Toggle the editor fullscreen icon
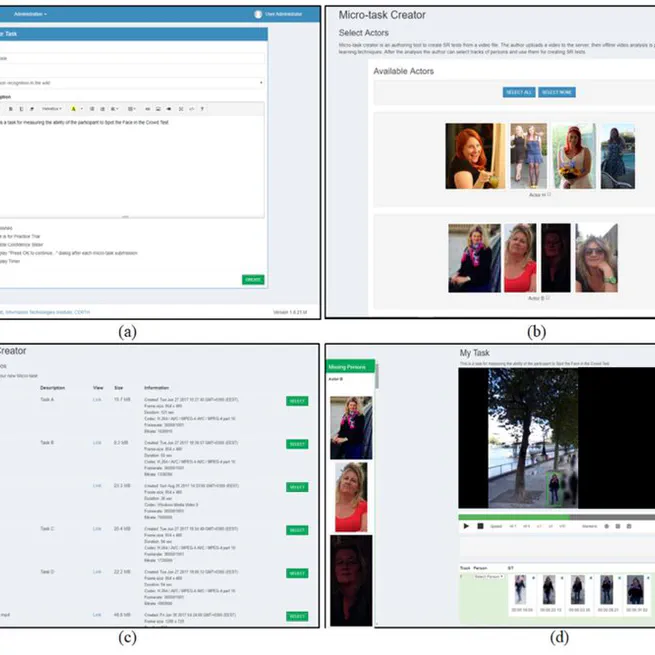 coord(181,109)
